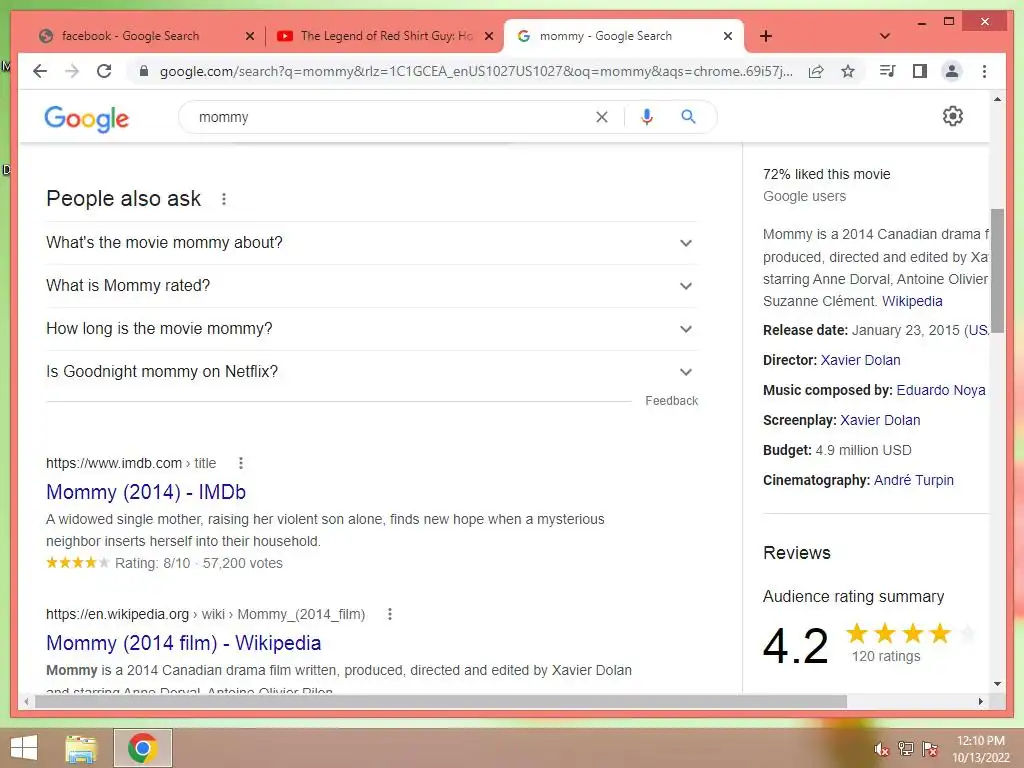Open André Turpin cinematography link
The width and height of the screenshot is (1024, 768).
click(x=914, y=480)
